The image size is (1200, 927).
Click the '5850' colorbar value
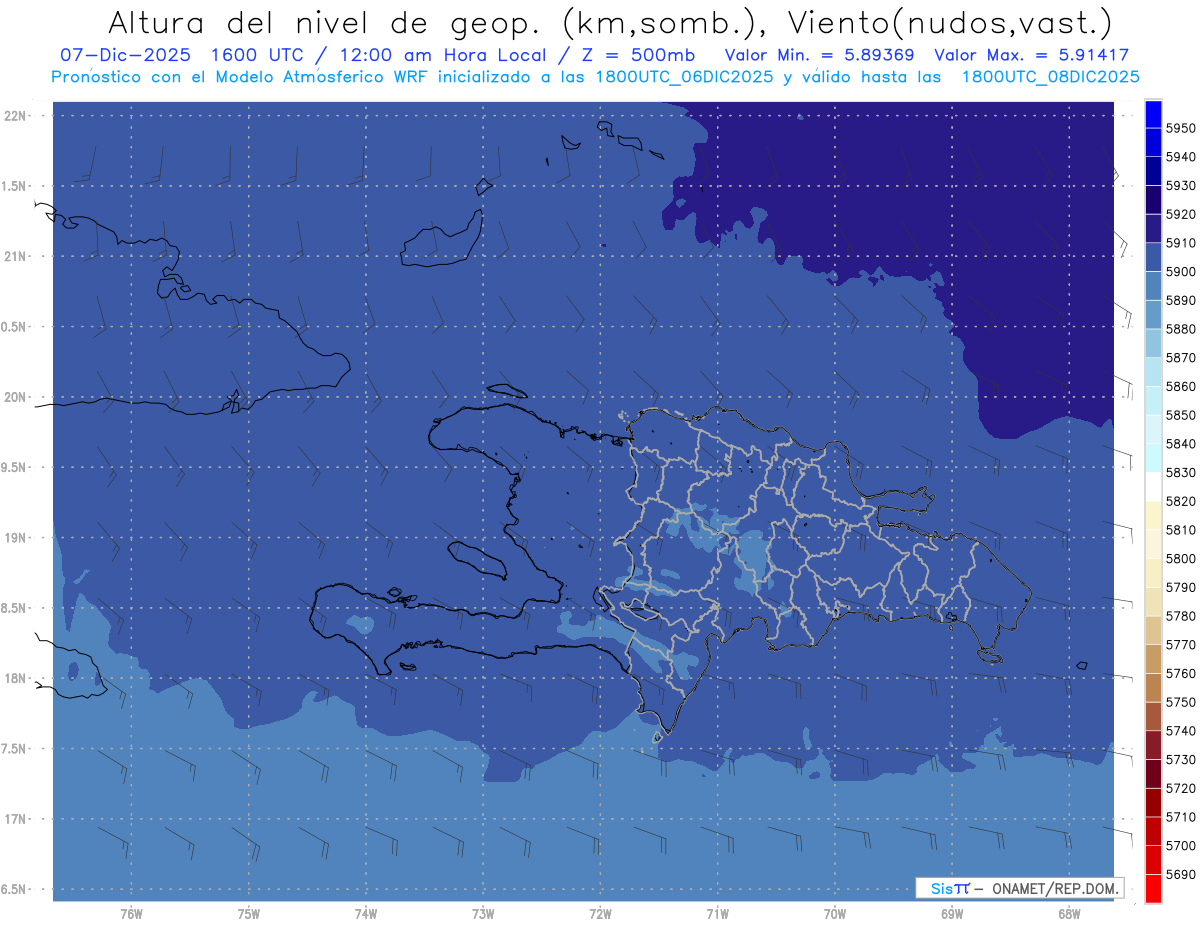pyautogui.click(x=1179, y=415)
